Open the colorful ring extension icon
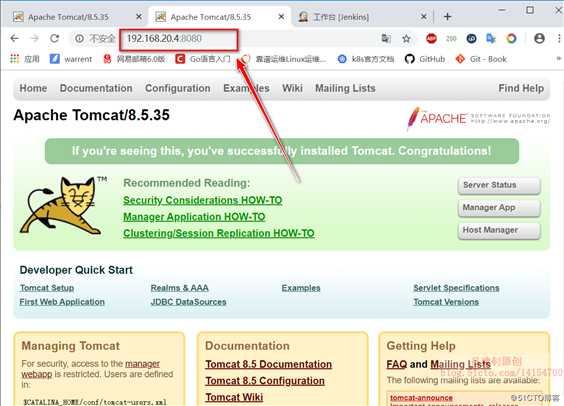The width and height of the screenshot is (564, 406). [x=511, y=38]
